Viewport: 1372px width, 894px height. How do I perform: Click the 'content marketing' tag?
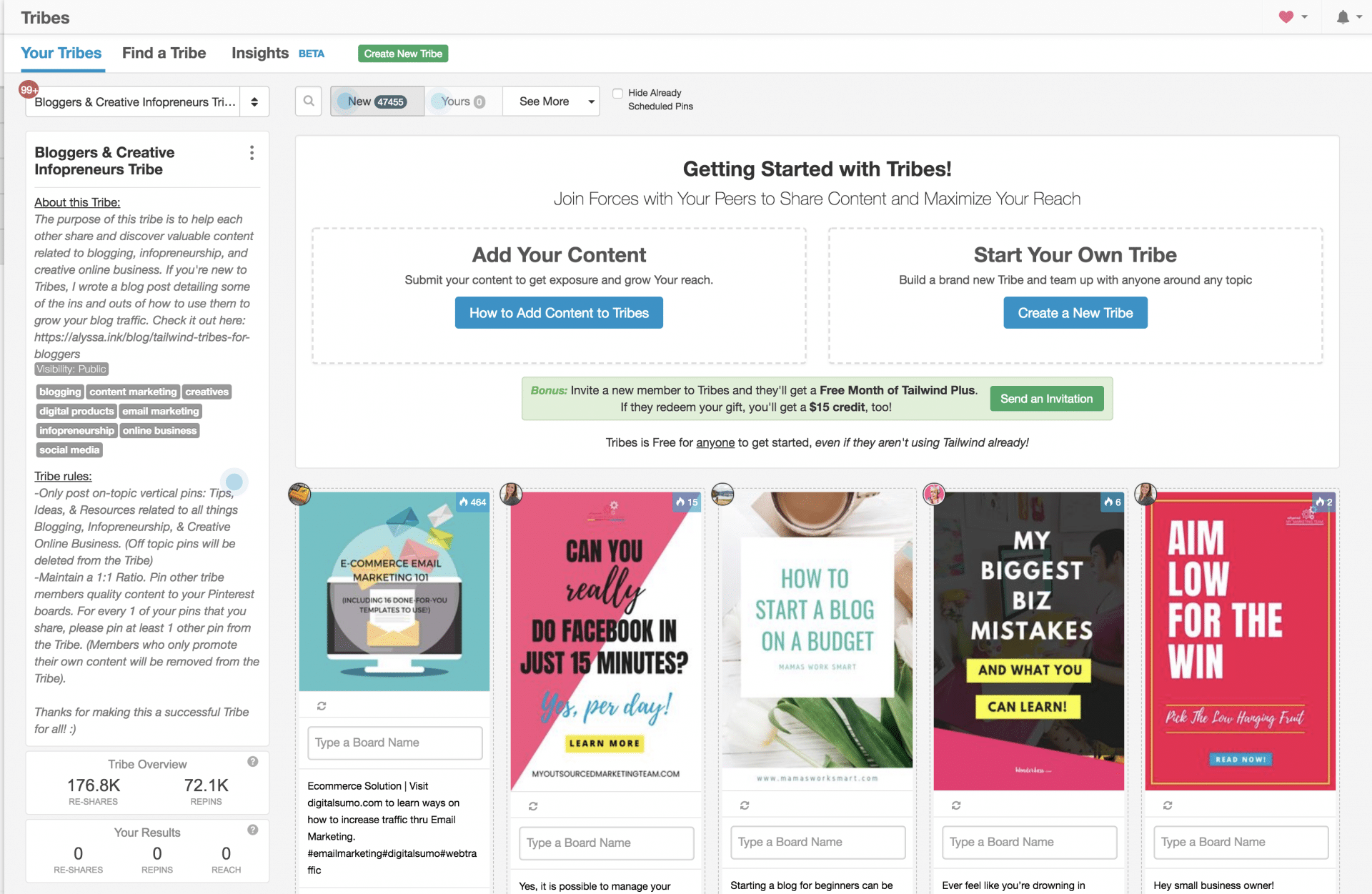[133, 392]
